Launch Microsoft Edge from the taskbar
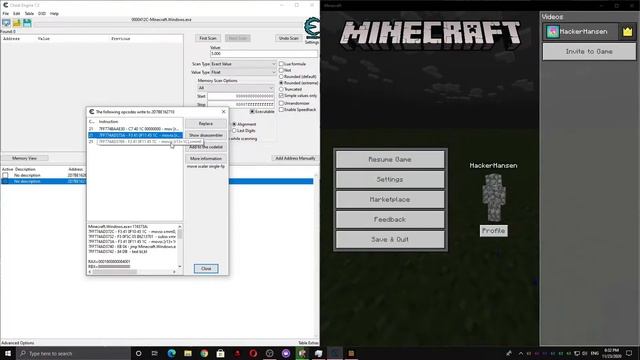Image resolution: width=640 pixels, height=360 pixels. tap(171, 353)
